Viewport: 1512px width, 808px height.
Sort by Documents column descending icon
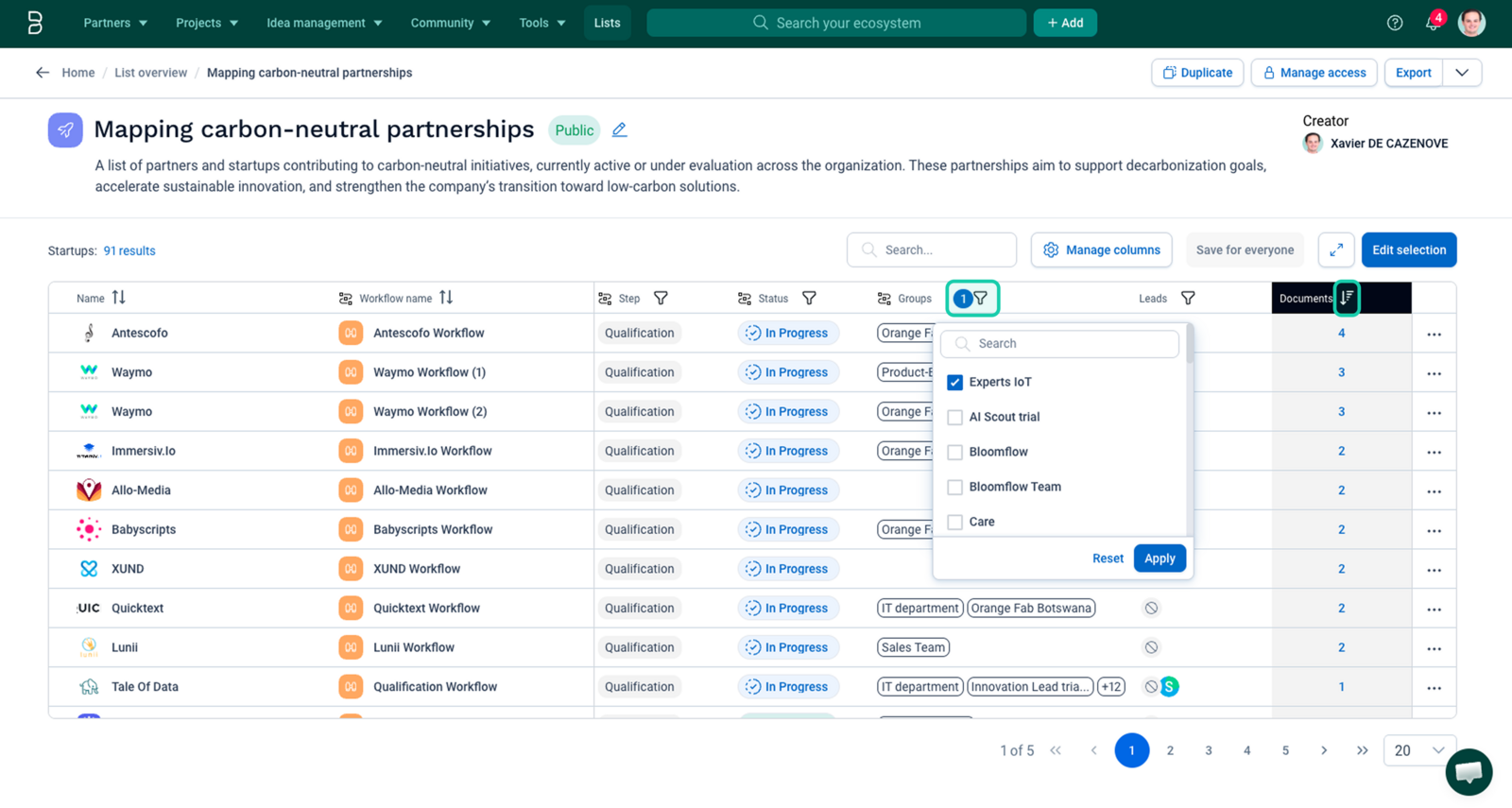pos(1347,298)
